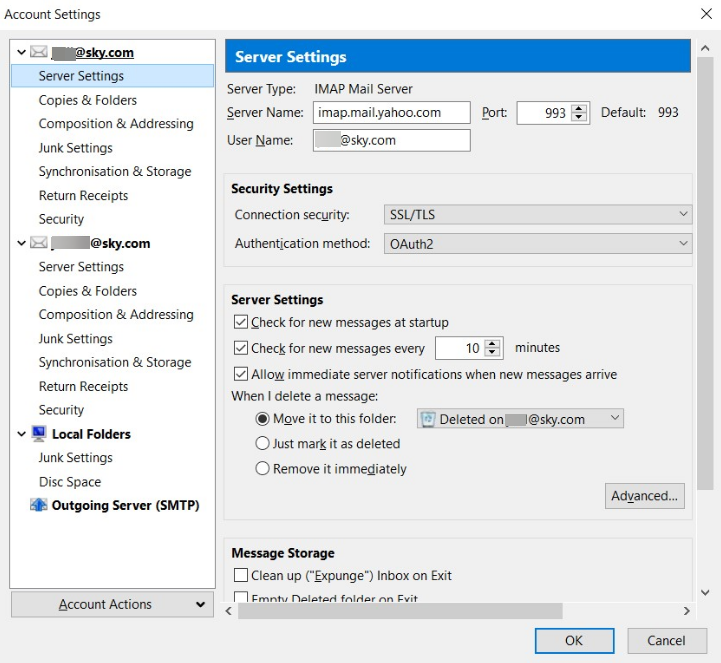Click the Deleted folder icon in dropdown
Screen dimensions: 721x663
[x=428, y=419]
